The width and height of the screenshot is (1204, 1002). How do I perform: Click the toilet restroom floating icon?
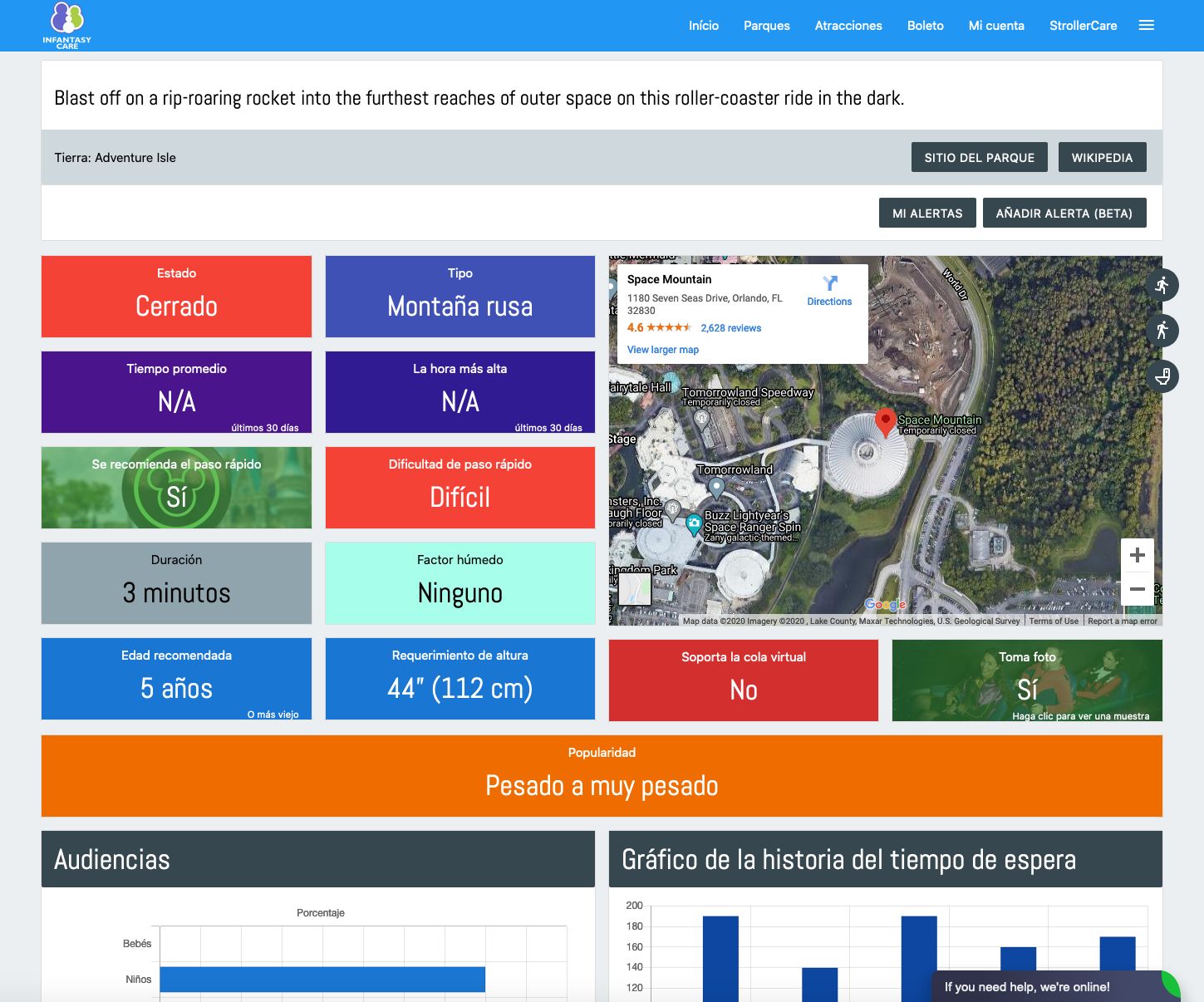(x=1162, y=376)
